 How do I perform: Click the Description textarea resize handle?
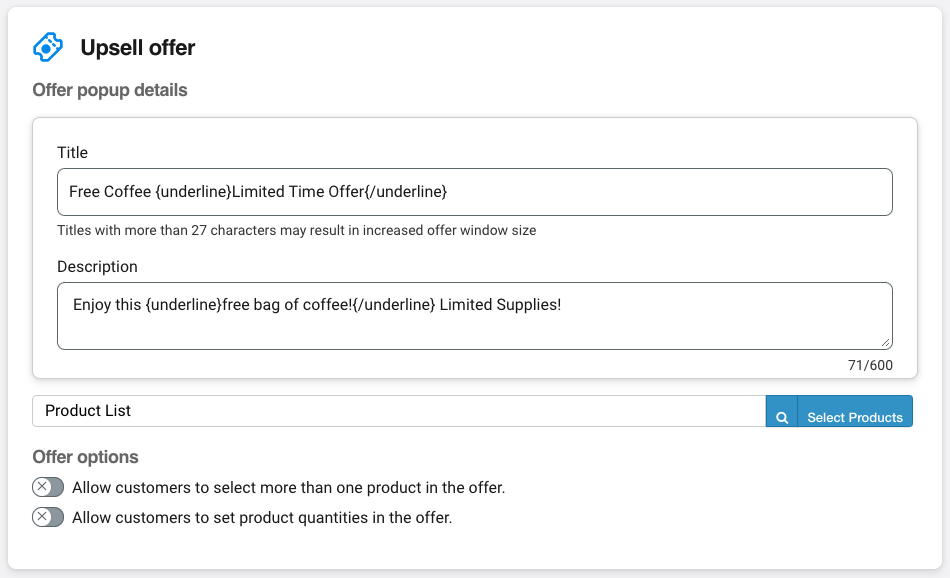pyautogui.click(x=886, y=343)
